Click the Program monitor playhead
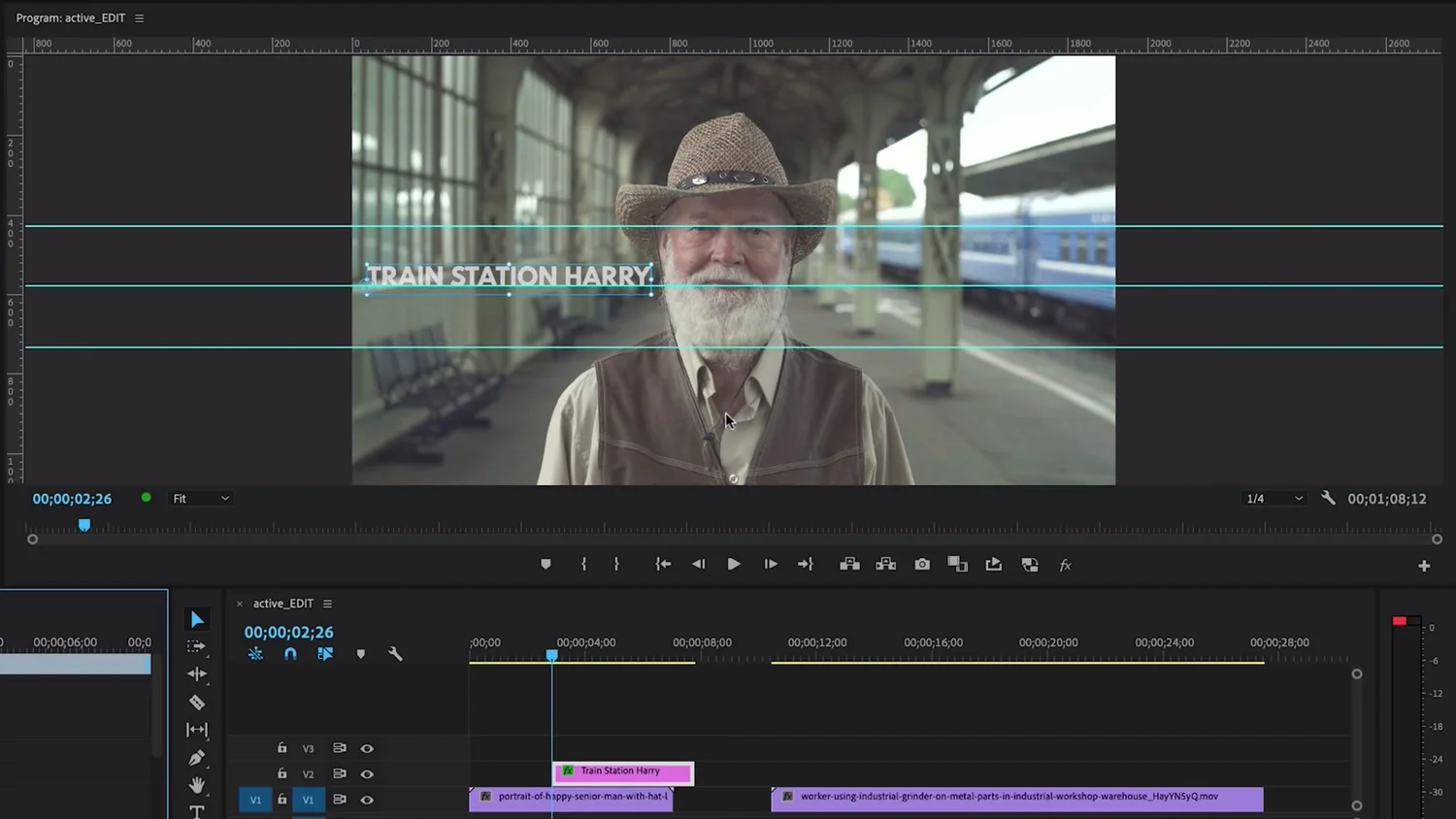 coord(84,525)
